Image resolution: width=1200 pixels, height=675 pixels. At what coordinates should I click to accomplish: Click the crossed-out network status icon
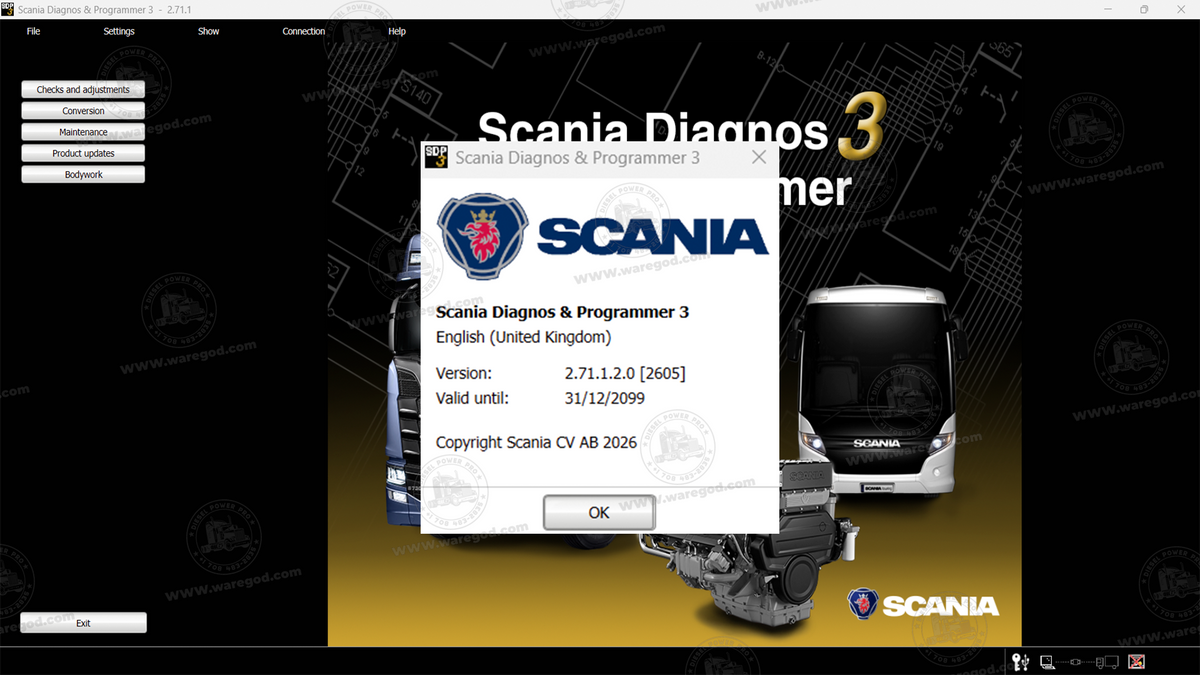pos(1136,661)
